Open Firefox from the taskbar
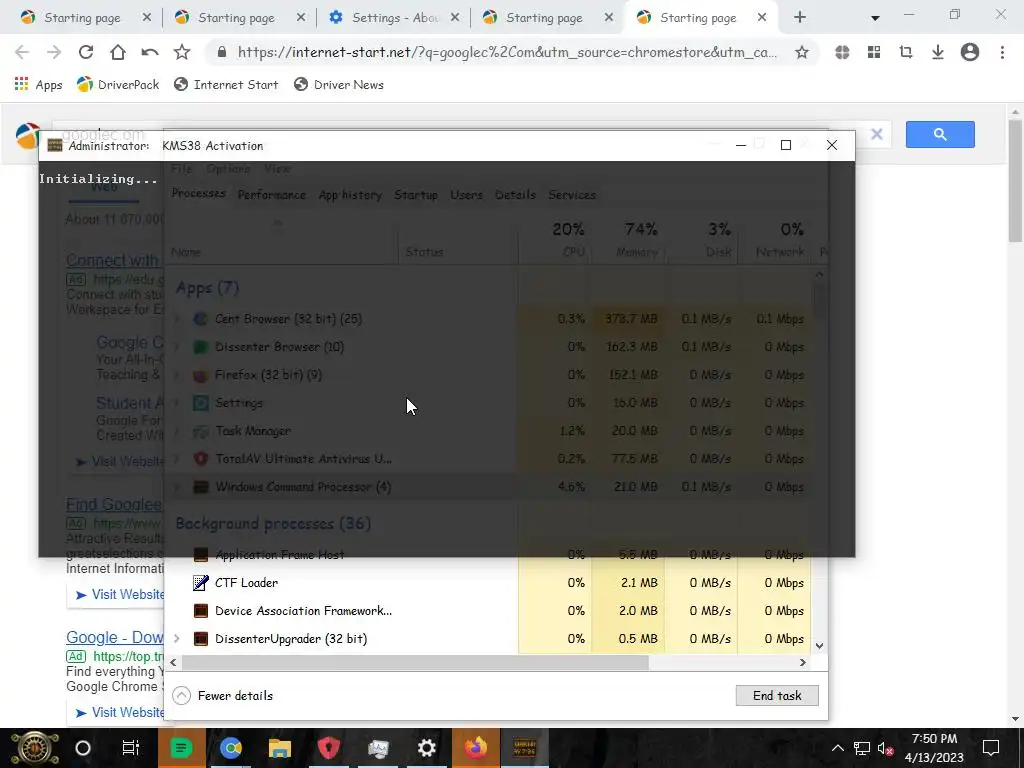This screenshot has width=1024, height=768. click(x=475, y=748)
